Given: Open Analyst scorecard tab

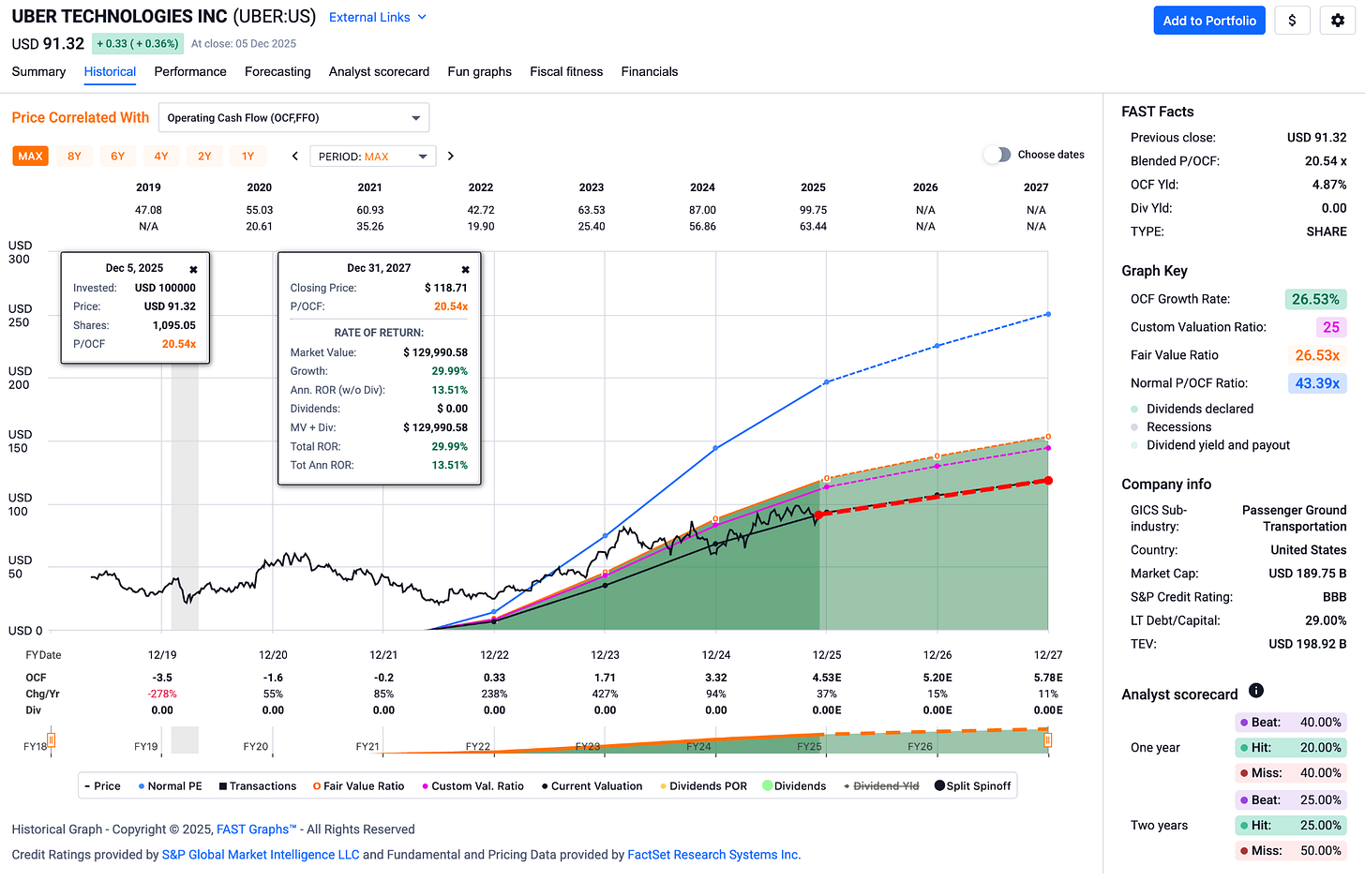Looking at the screenshot, I should 379,71.
